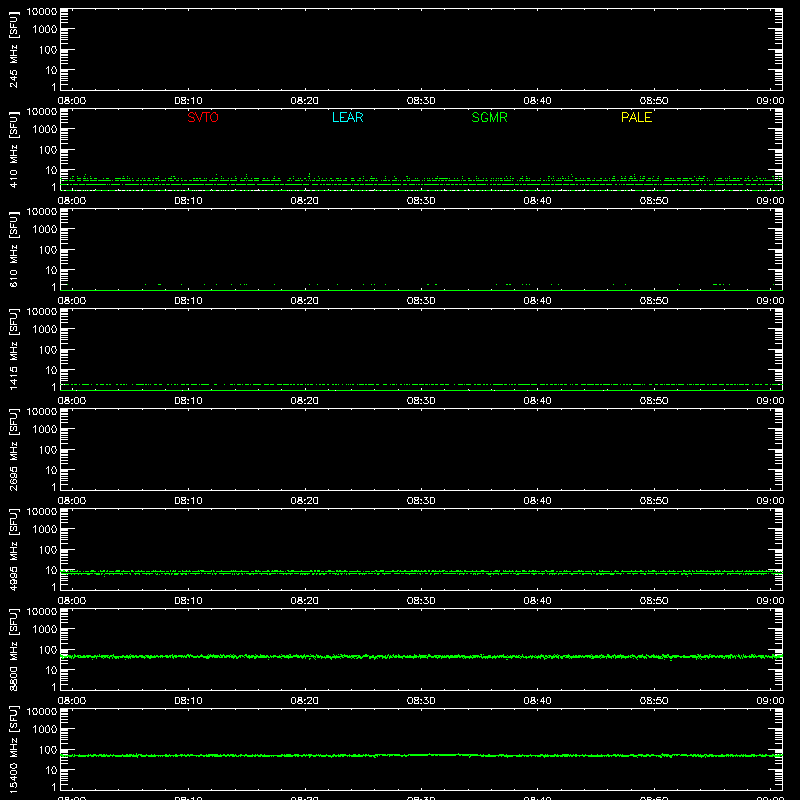Click the 10 tick of the 4995 MHz panel

tap(51, 570)
